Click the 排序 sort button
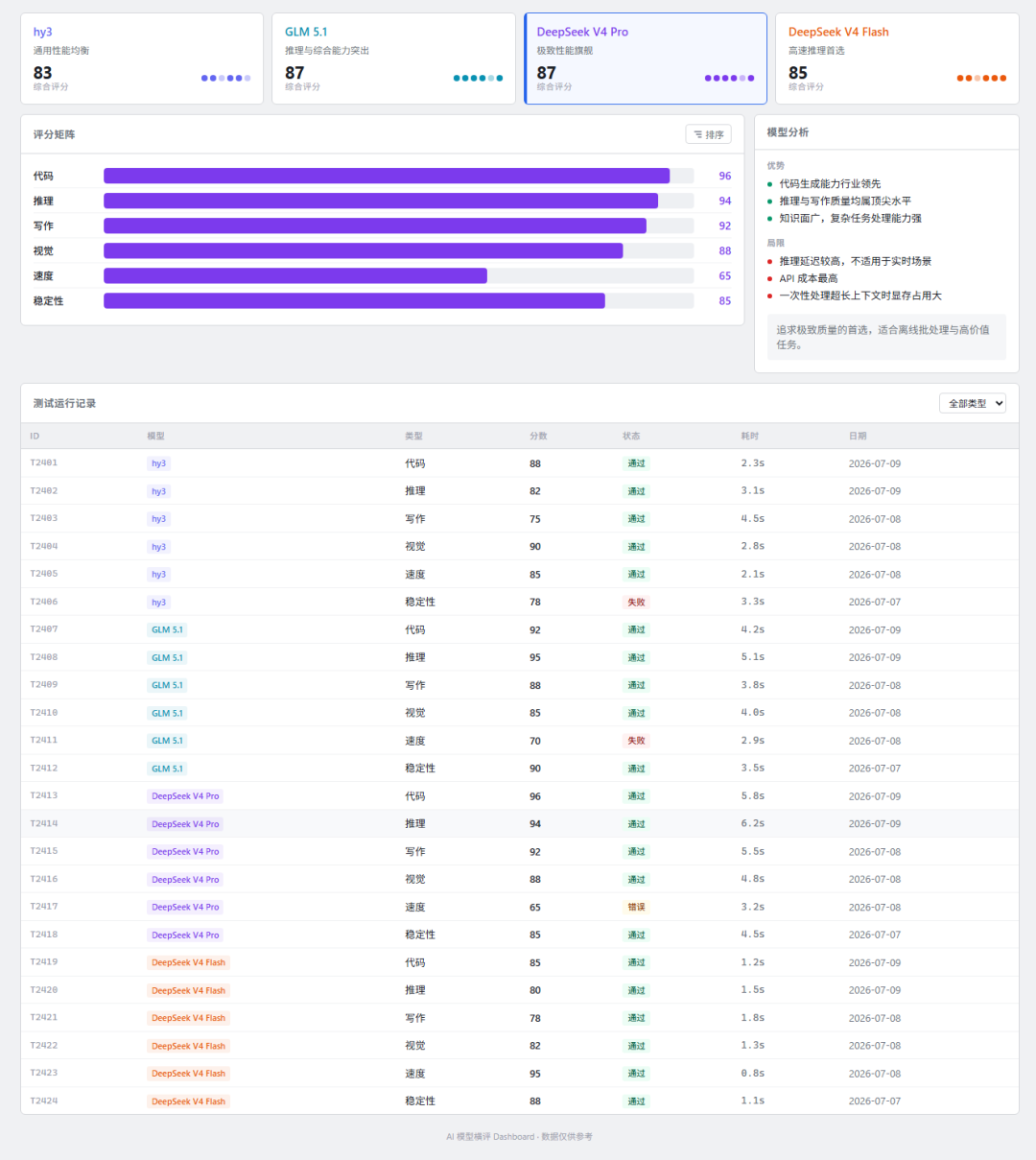 pyautogui.click(x=708, y=134)
